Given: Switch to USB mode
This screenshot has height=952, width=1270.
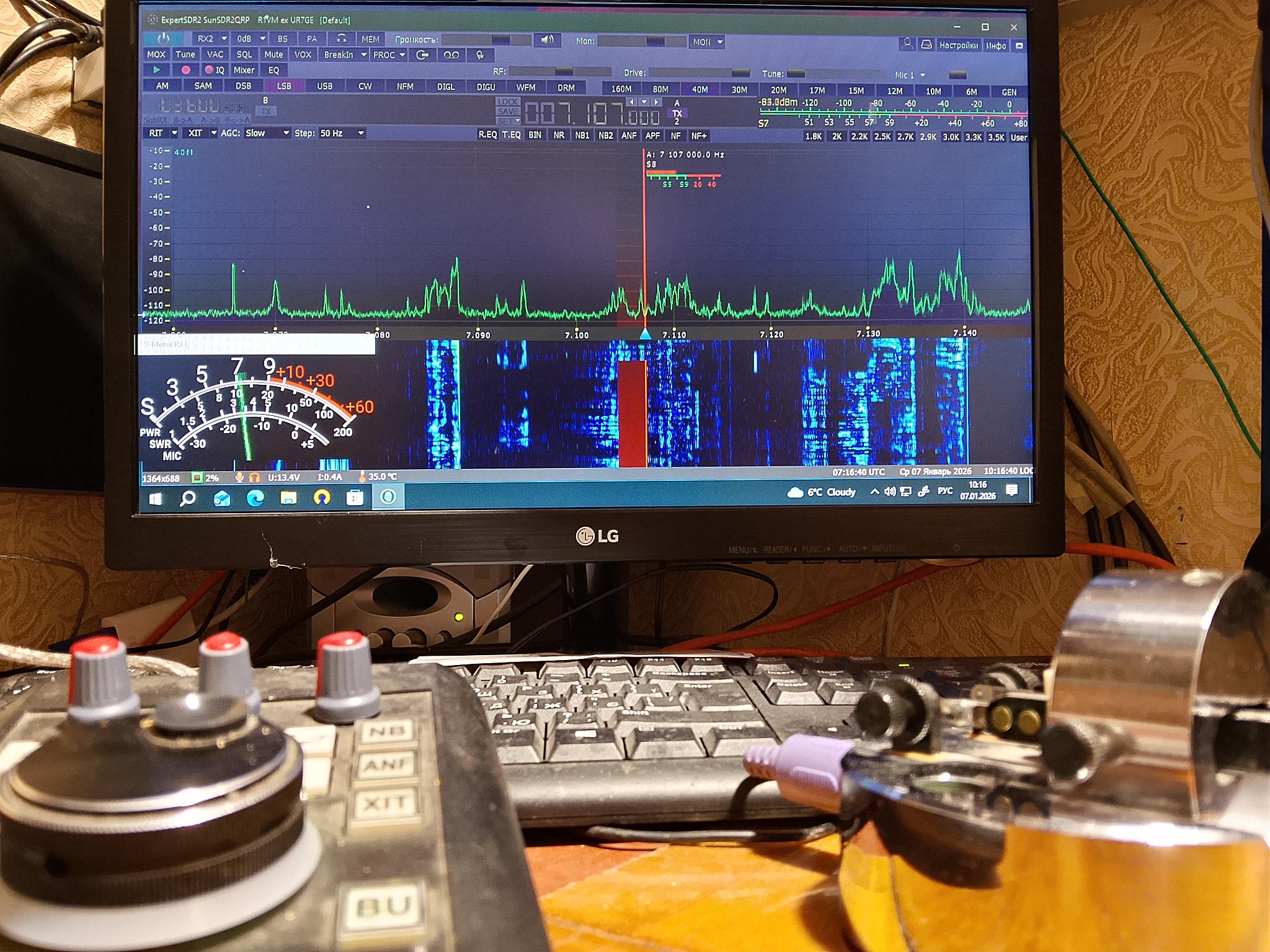Looking at the screenshot, I should [324, 86].
